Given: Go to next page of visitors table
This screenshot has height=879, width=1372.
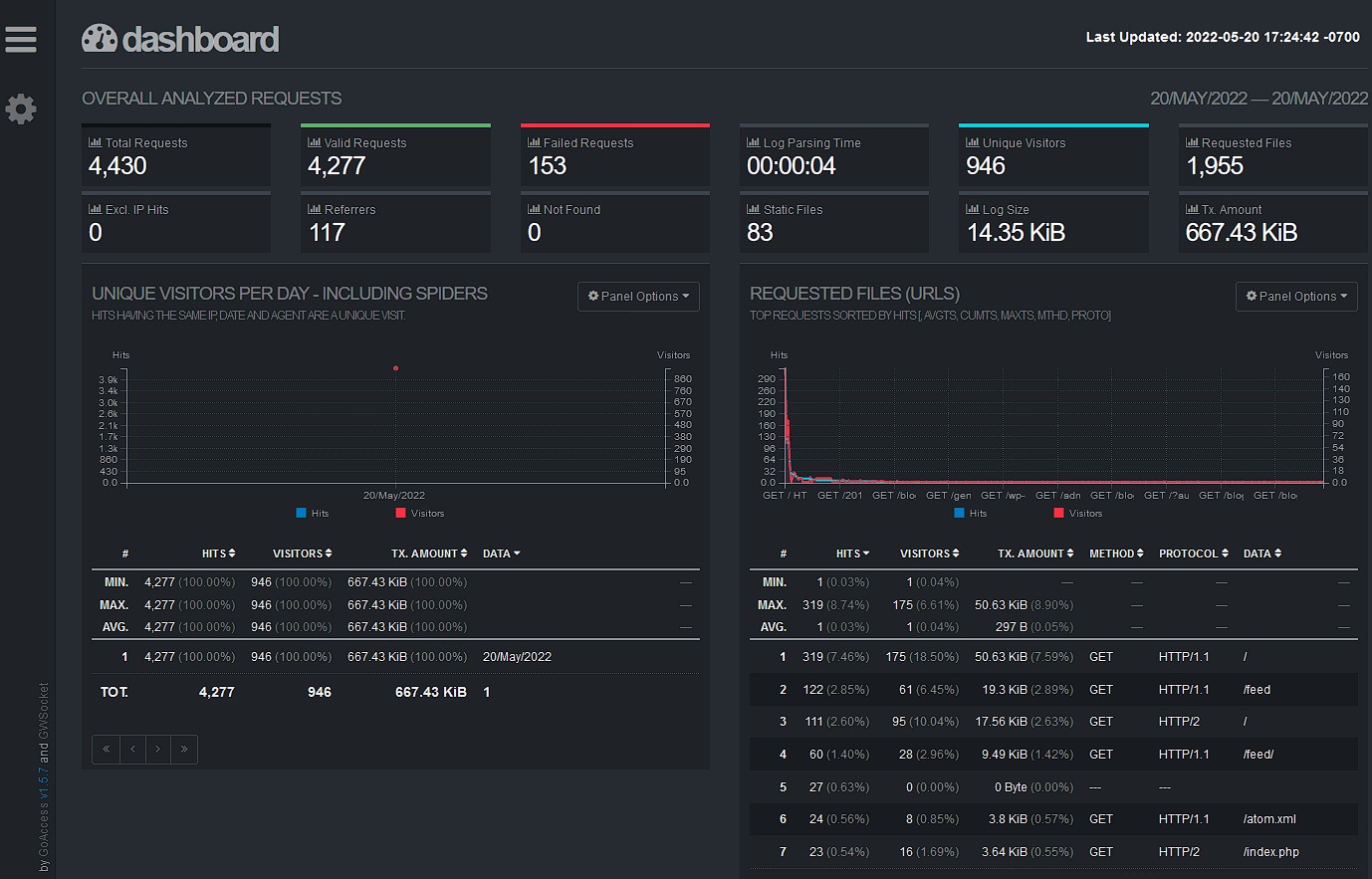Looking at the screenshot, I should (x=158, y=750).
